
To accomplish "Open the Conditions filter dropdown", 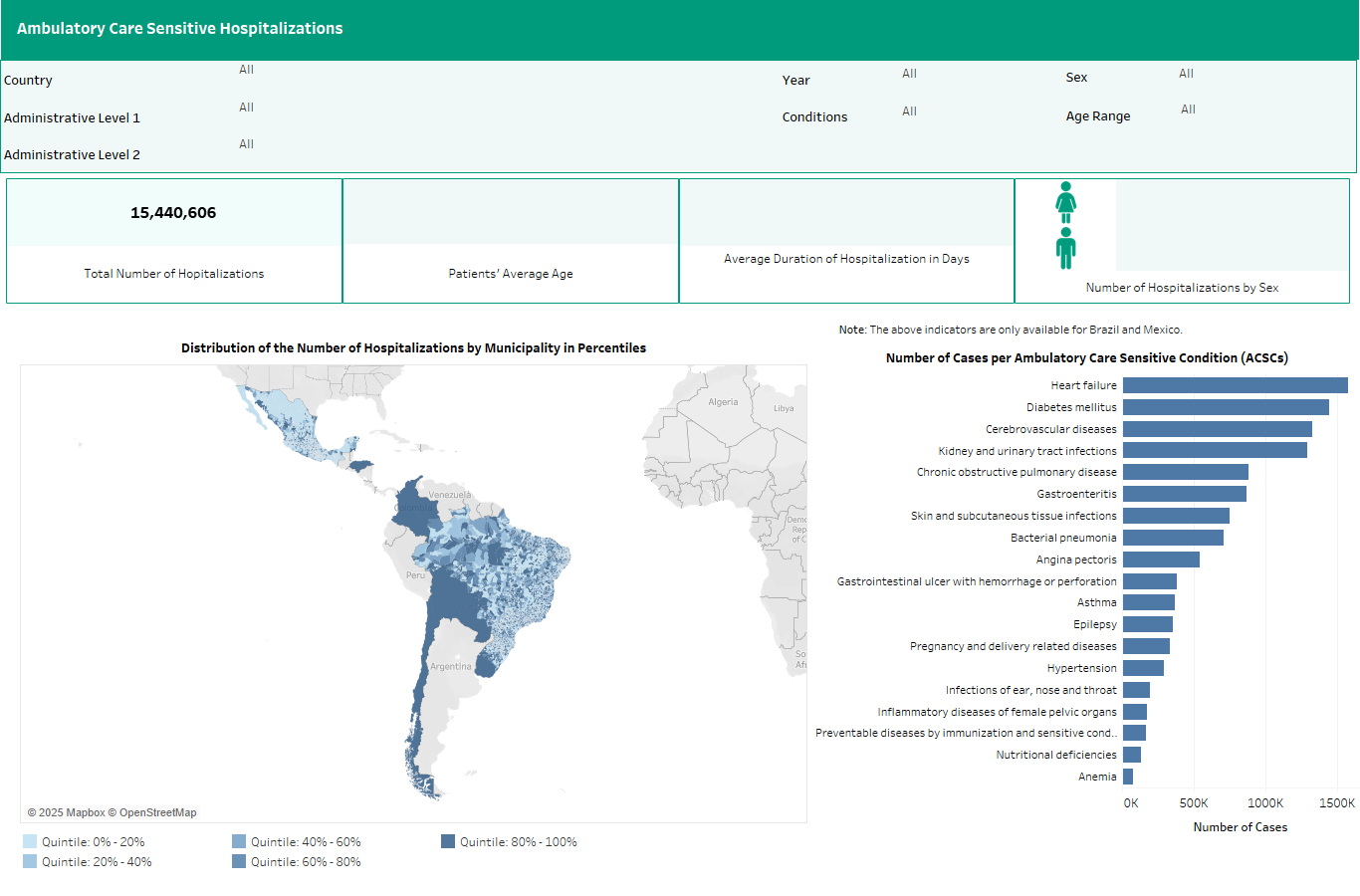I will coord(909,111).
